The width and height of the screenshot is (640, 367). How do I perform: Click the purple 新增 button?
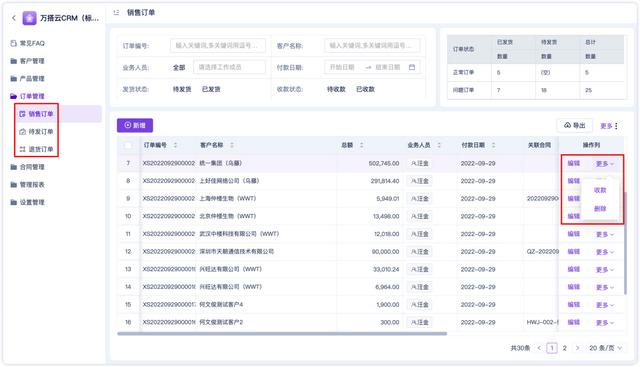(x=135, y=125)
